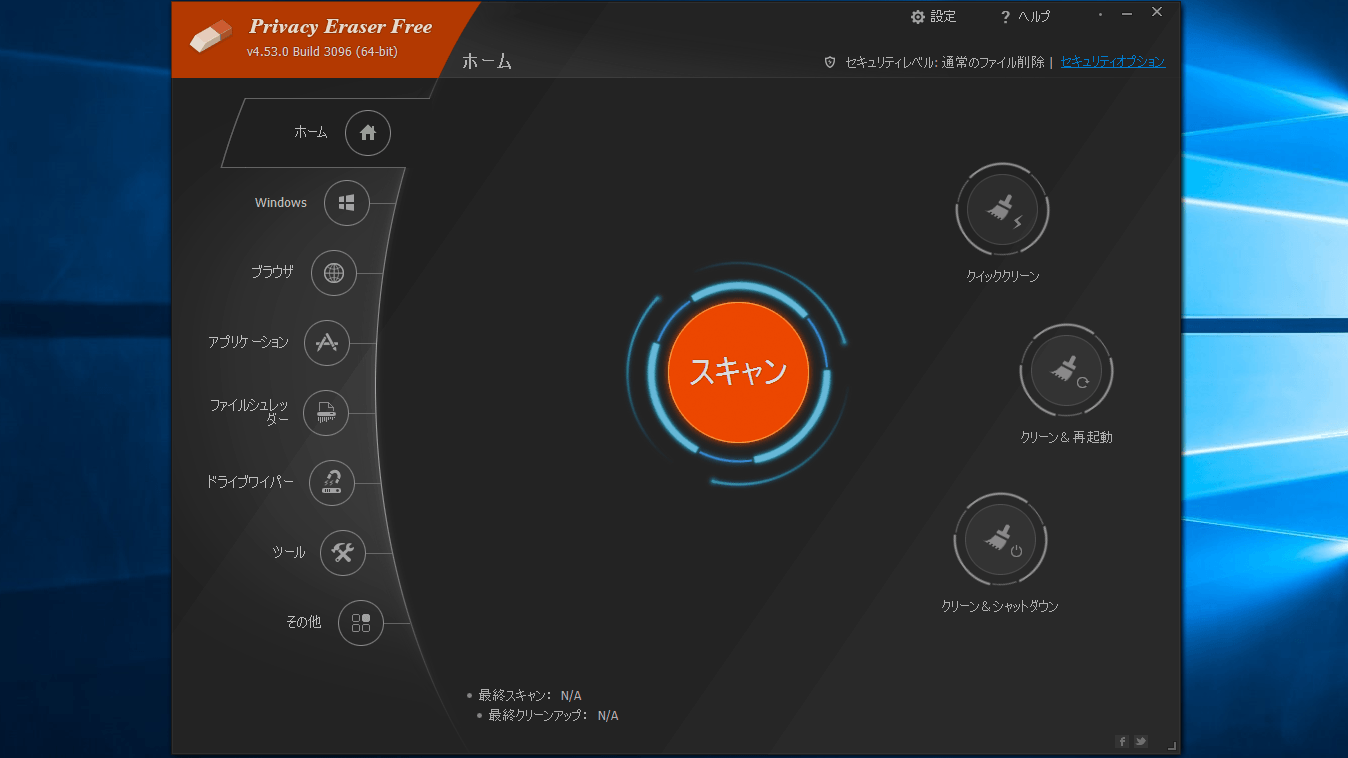Open the Windows logo sidebar icon
The image size is (1348, 758).
pyautogui.click(x=346, y=203)
